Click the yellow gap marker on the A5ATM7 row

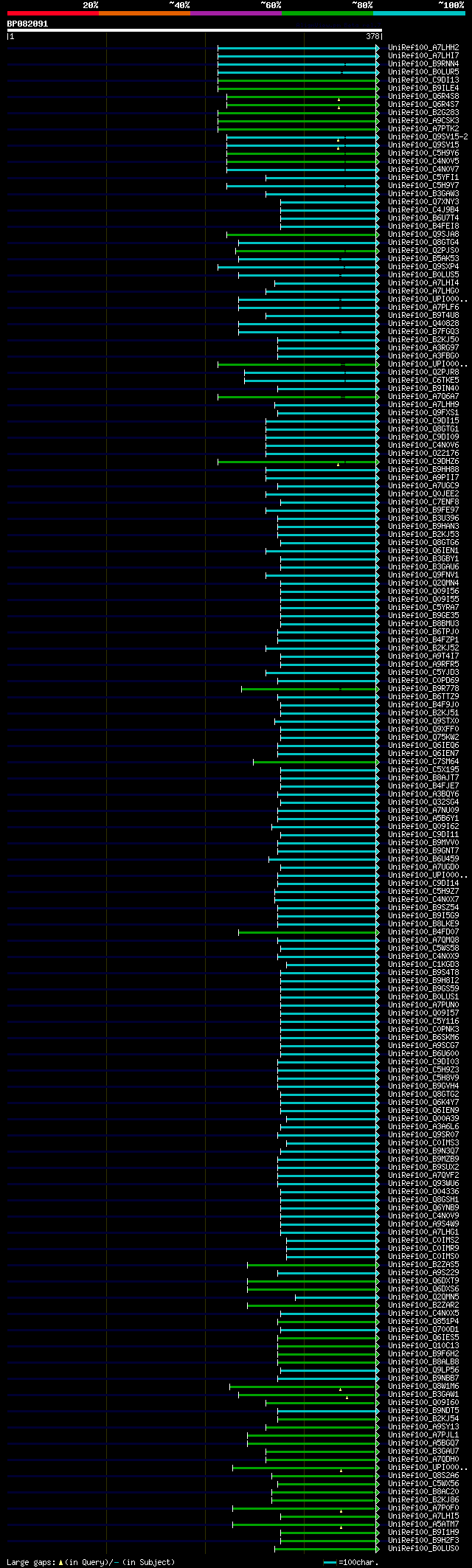click(341, 1527)
